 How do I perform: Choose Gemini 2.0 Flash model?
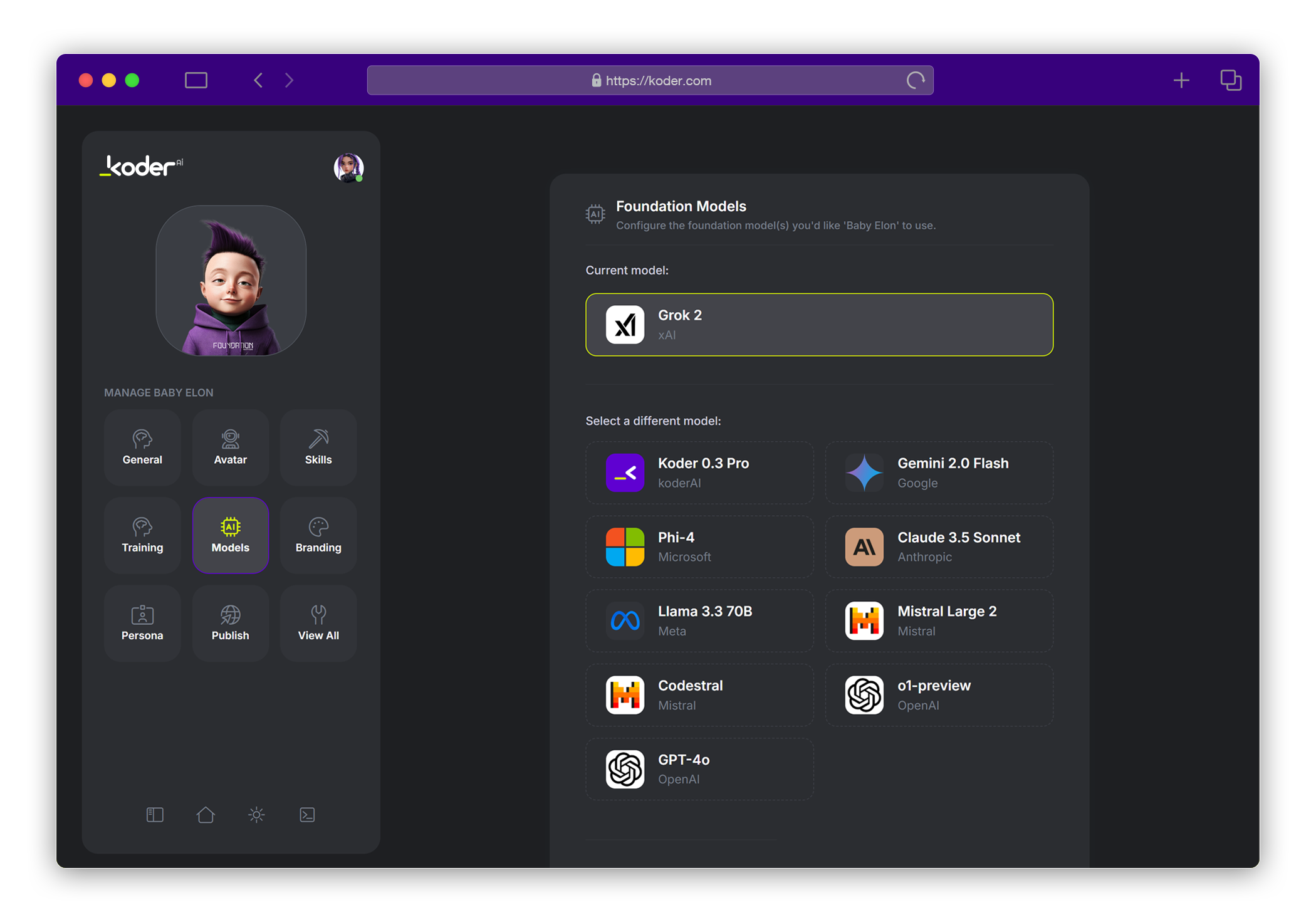pos(939,473)
